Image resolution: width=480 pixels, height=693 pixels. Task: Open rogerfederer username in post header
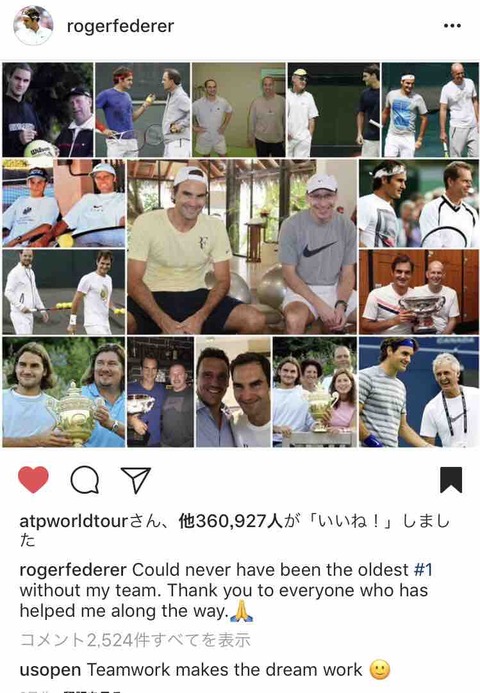pyautogui.click(x=120, y=26)
